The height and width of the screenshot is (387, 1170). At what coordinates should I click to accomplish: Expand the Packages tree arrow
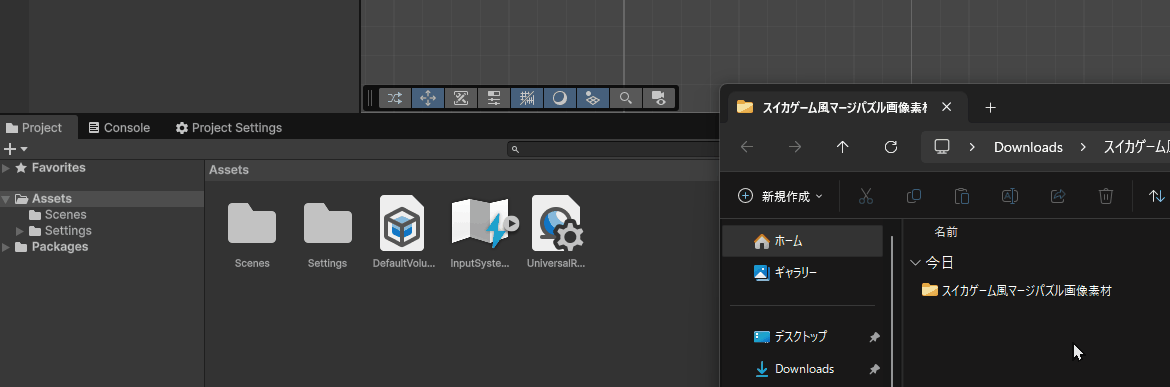[x=6, y=247]
